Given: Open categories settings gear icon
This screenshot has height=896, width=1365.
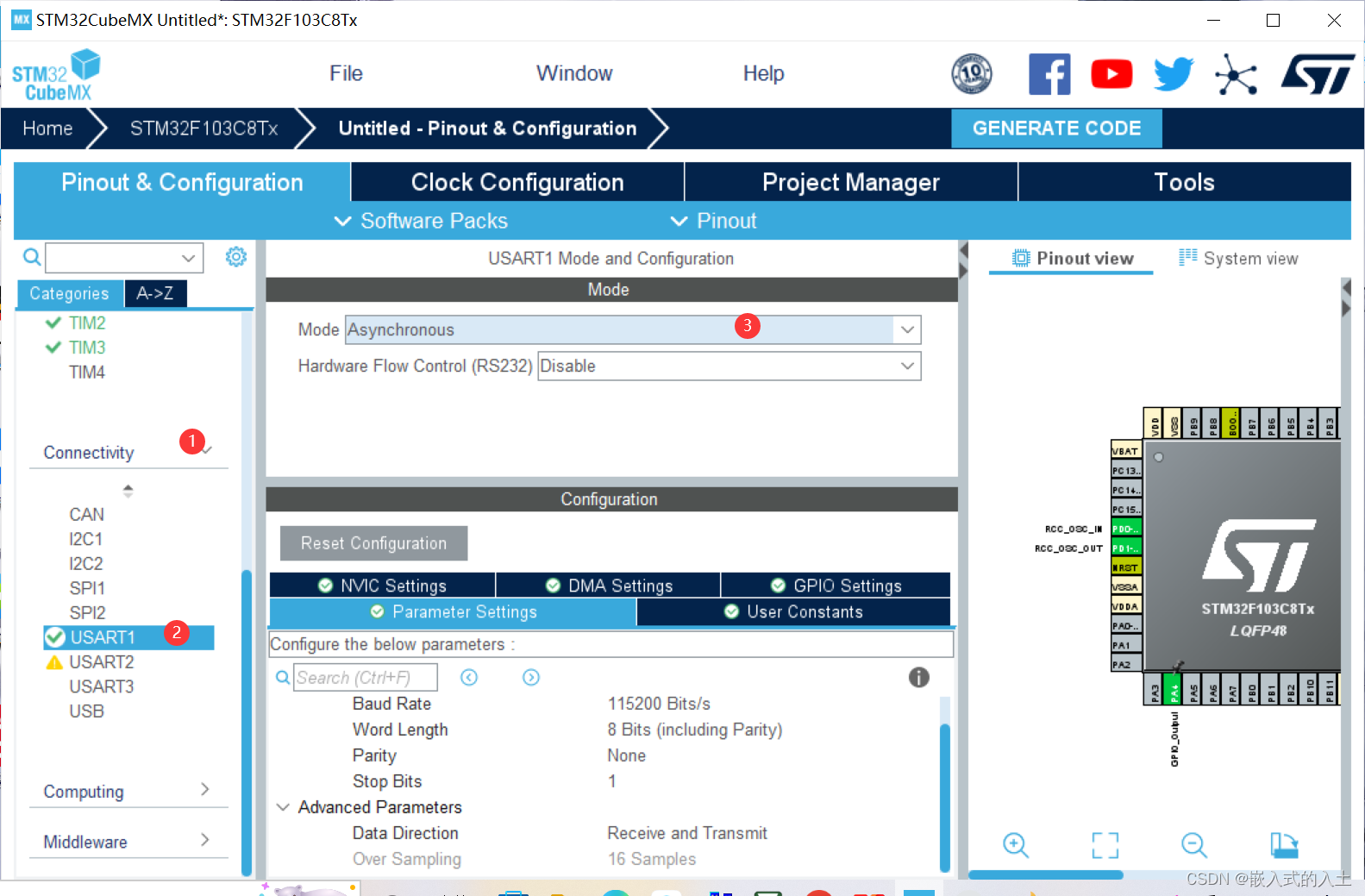Looking at the screenshot, I should click(x=236, y=256).
